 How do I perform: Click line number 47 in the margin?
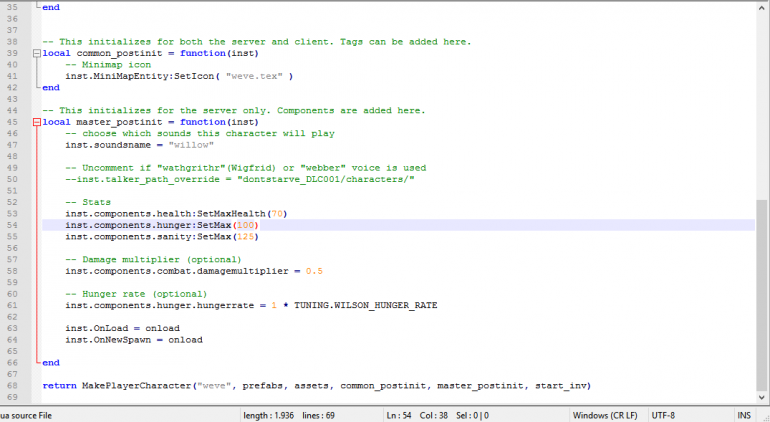click(14, 144)
